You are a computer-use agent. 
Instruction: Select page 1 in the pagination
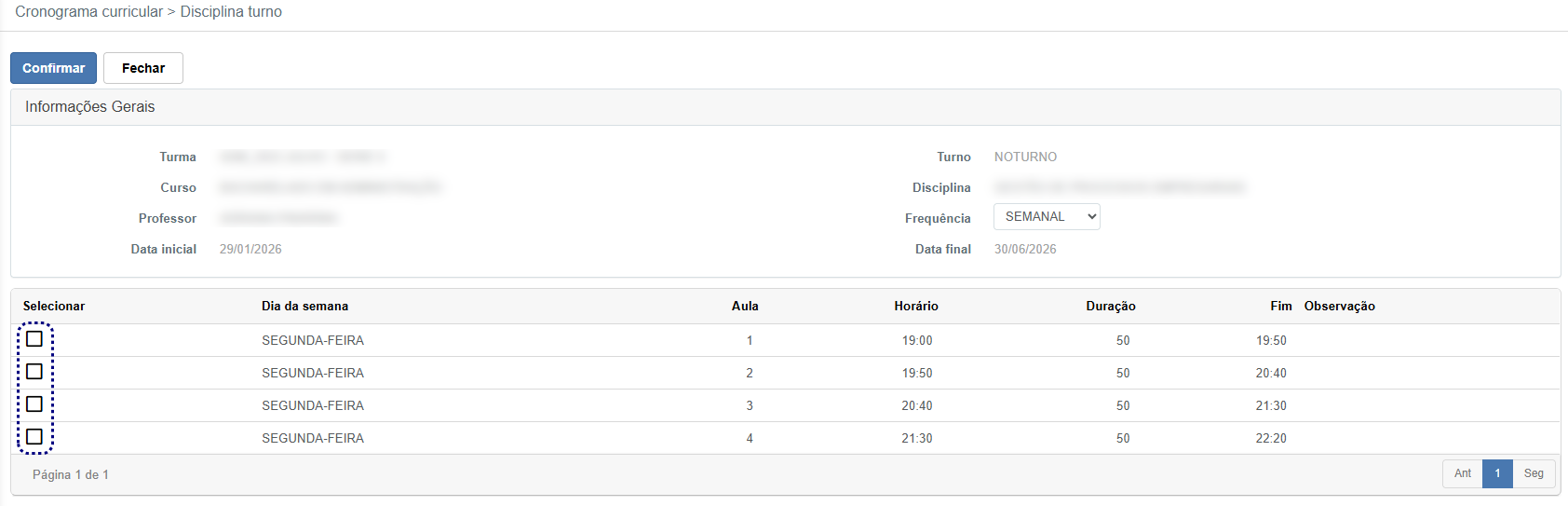coord(1497,473)
